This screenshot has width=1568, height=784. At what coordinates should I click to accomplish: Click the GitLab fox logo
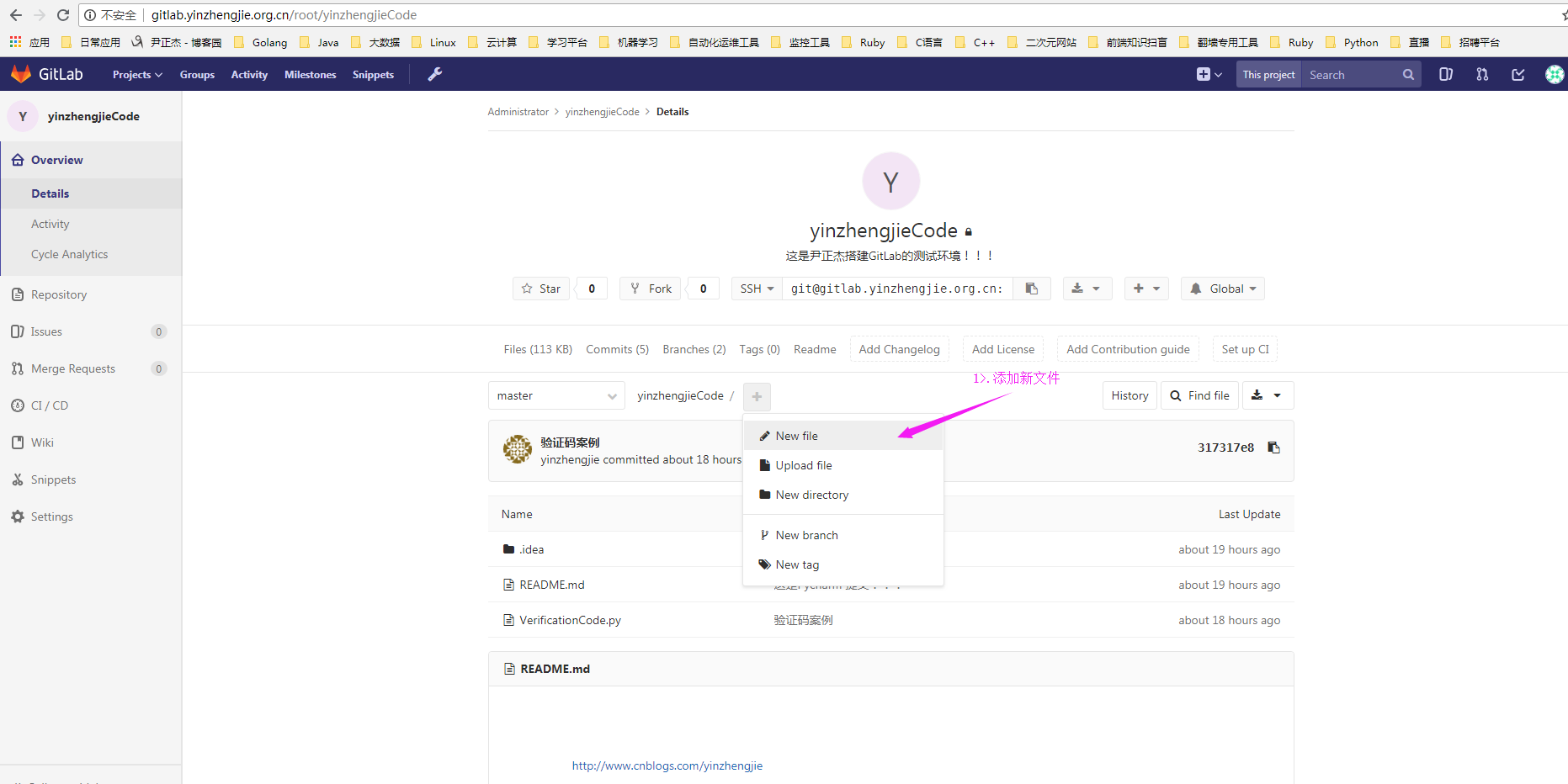pyautogui.click(x=21, y=74)
